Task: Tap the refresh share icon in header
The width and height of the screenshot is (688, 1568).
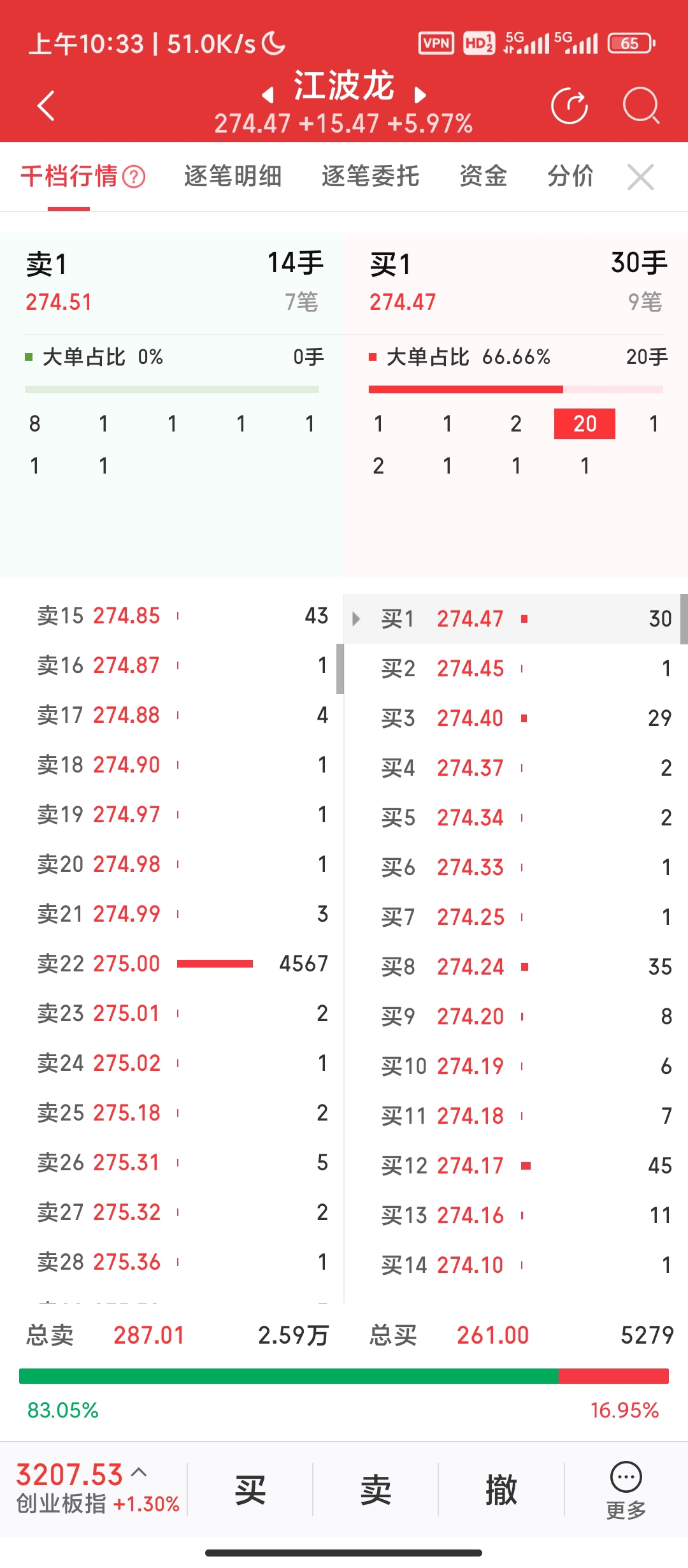Action: (x=569, y=106)
